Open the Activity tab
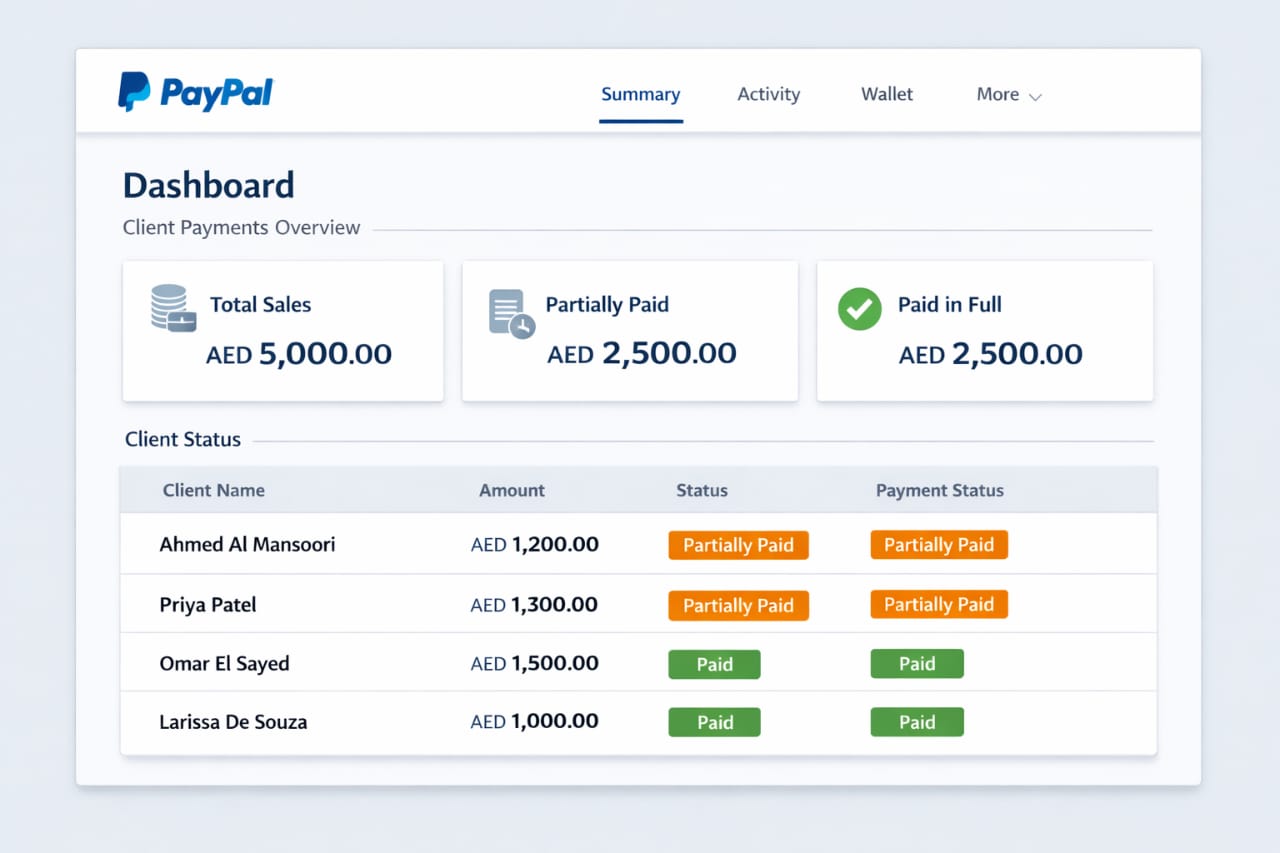This screenshot has width=1280, height=853. (x=768, y=95)
